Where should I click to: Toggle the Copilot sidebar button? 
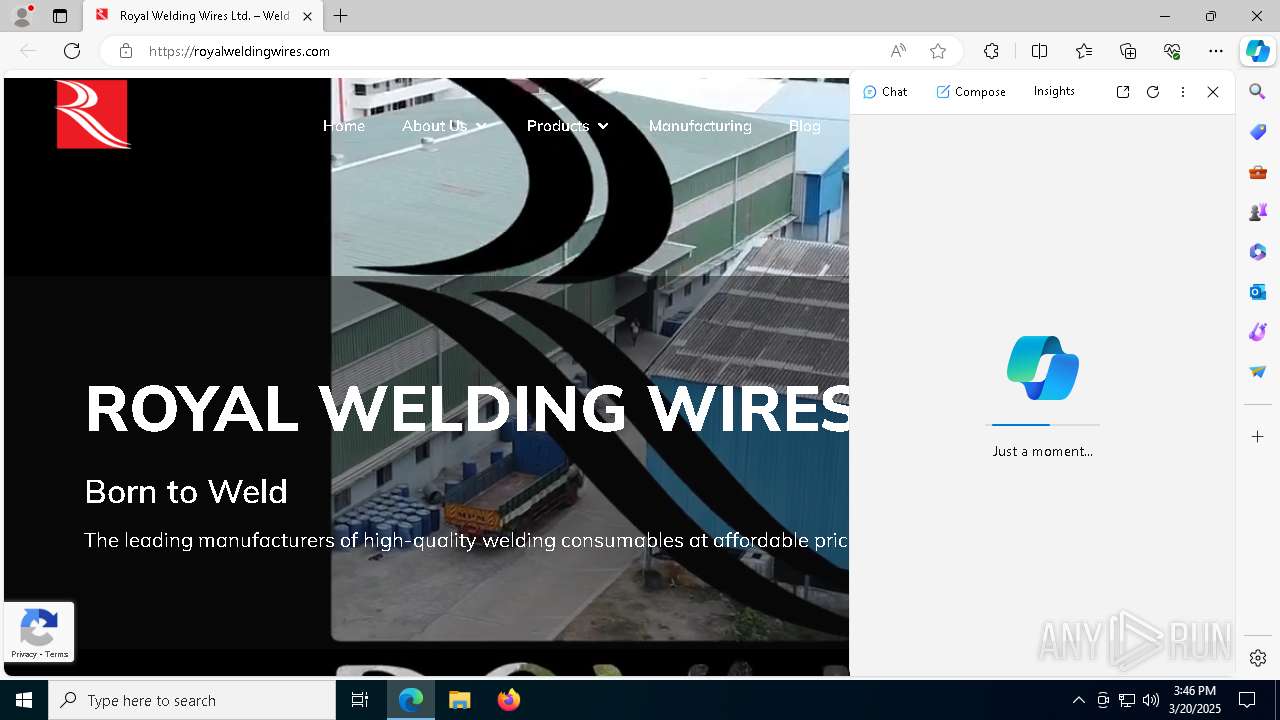coord(1258,51)
